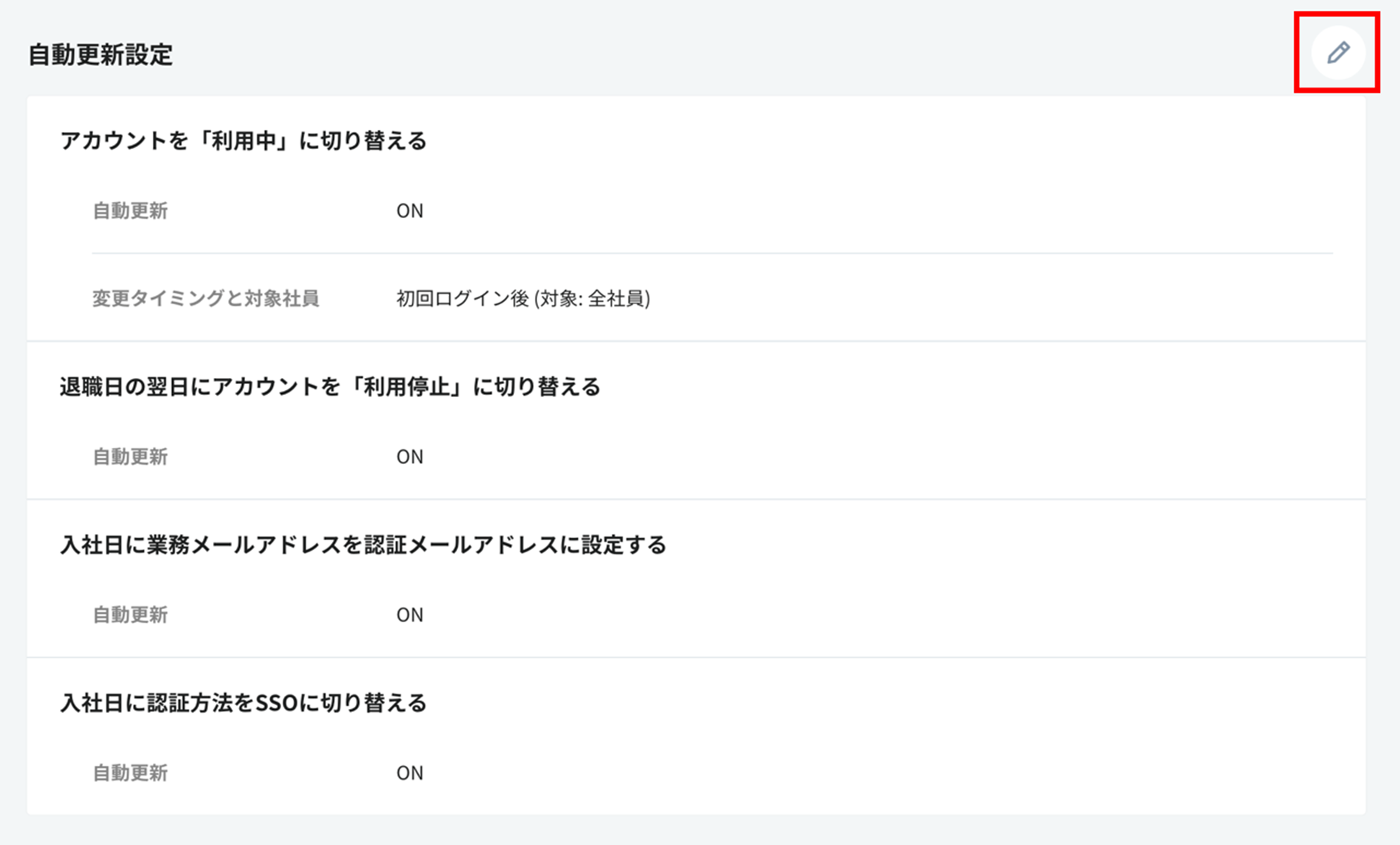Screen dimensions: 1400x845
Task: Click ON value in the SSO section
Action: point(410,773)
